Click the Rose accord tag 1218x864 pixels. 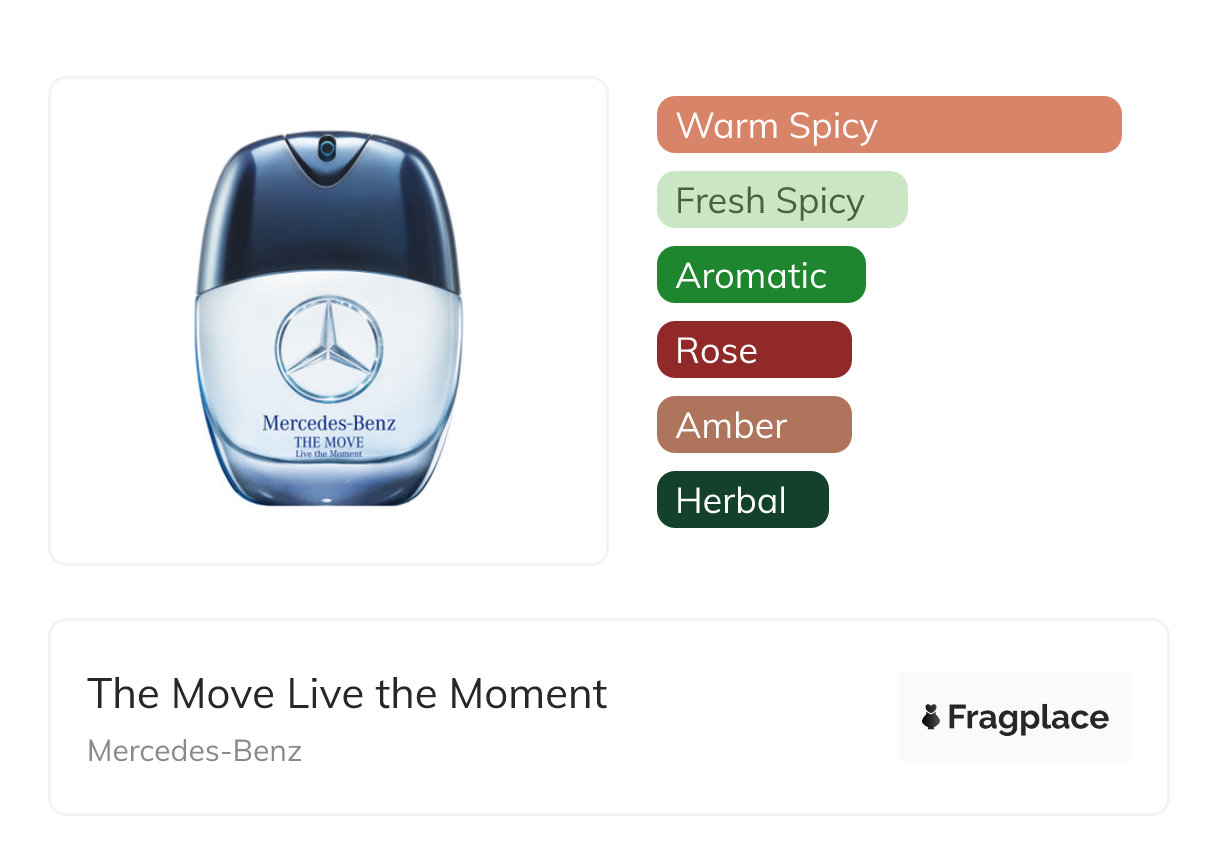click(753, 350)
